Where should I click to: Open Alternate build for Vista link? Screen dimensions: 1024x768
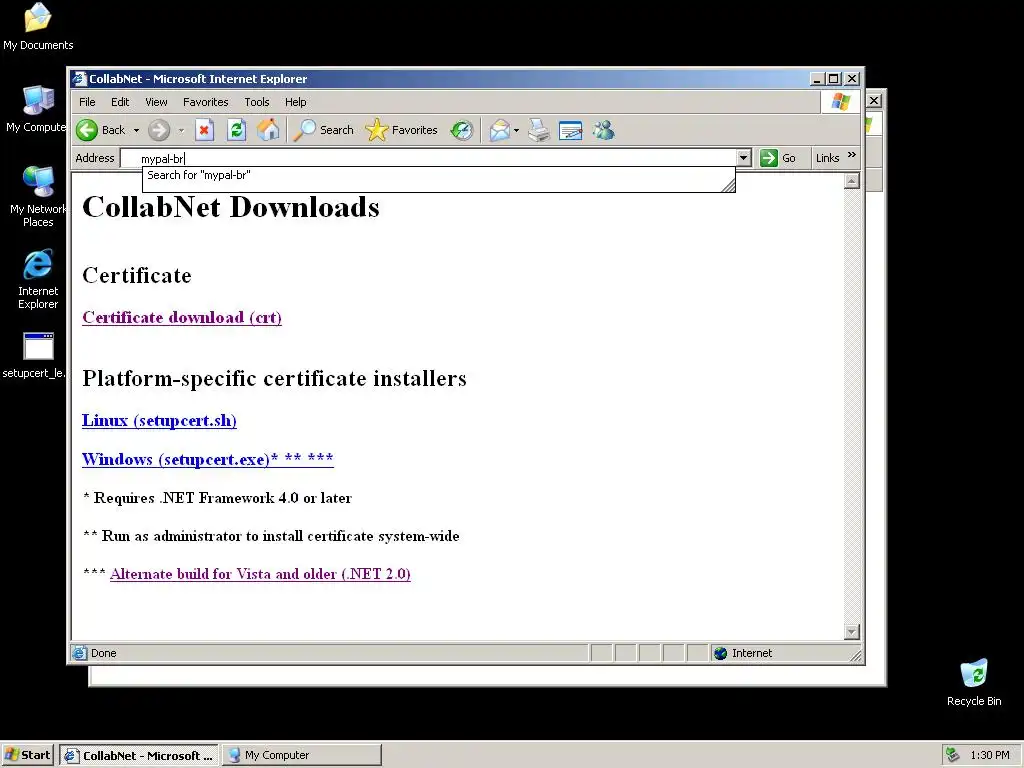[x=260, y=574]
